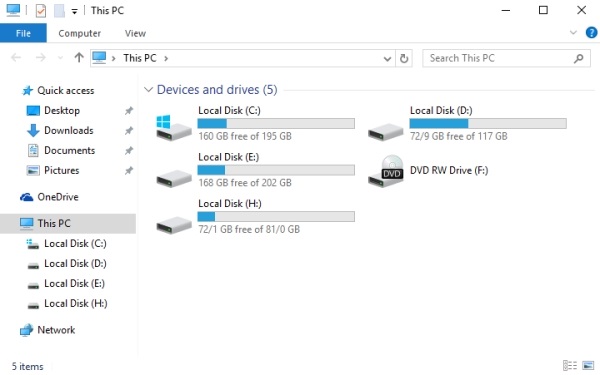Switch to large icons view in status bar
Image resolution: width=600 pixels, height=375 pixels.
pos(588,365)
